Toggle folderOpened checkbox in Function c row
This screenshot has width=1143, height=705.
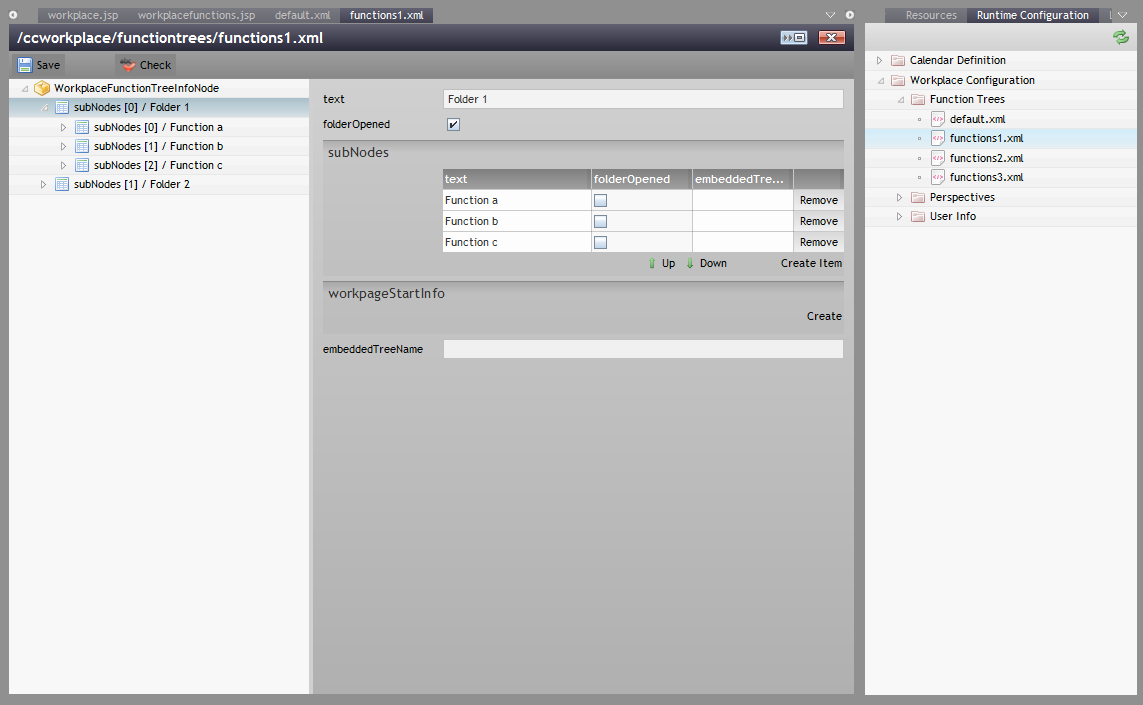click(x=601, y=243)
